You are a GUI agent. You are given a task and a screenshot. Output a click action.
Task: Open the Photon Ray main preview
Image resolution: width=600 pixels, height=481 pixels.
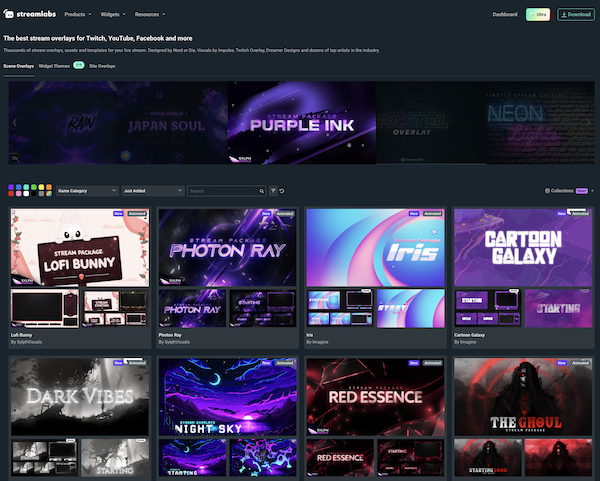pyautogui.click(x=228, y=248)
